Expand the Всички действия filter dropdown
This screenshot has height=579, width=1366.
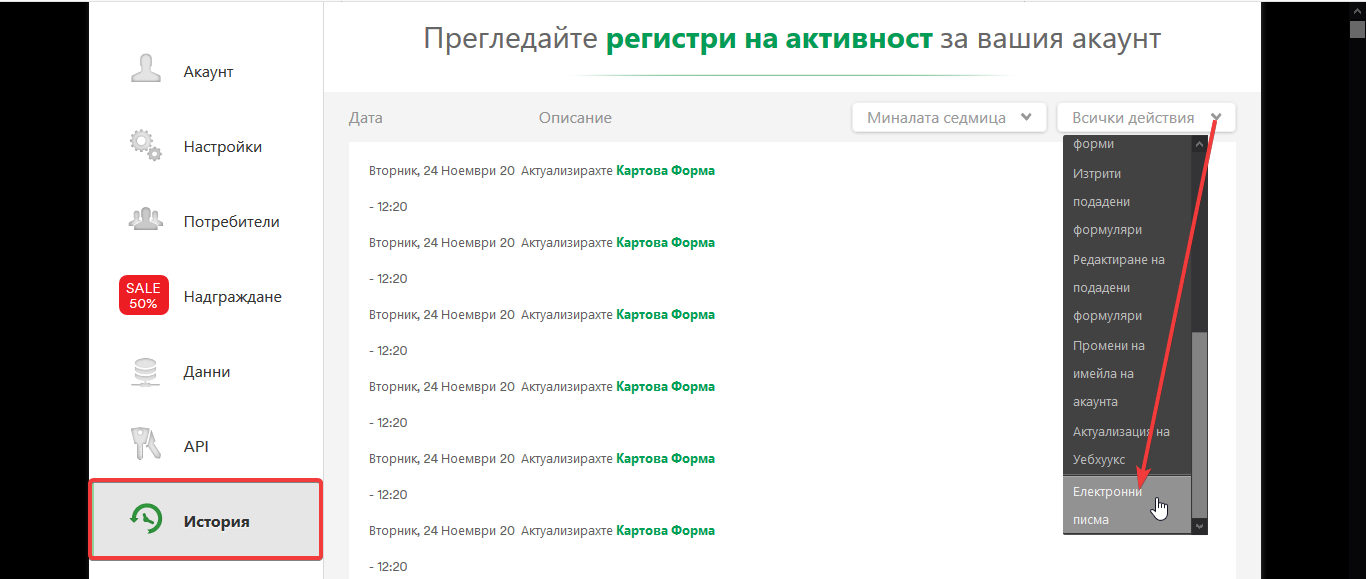click(x=1145, y=118)
